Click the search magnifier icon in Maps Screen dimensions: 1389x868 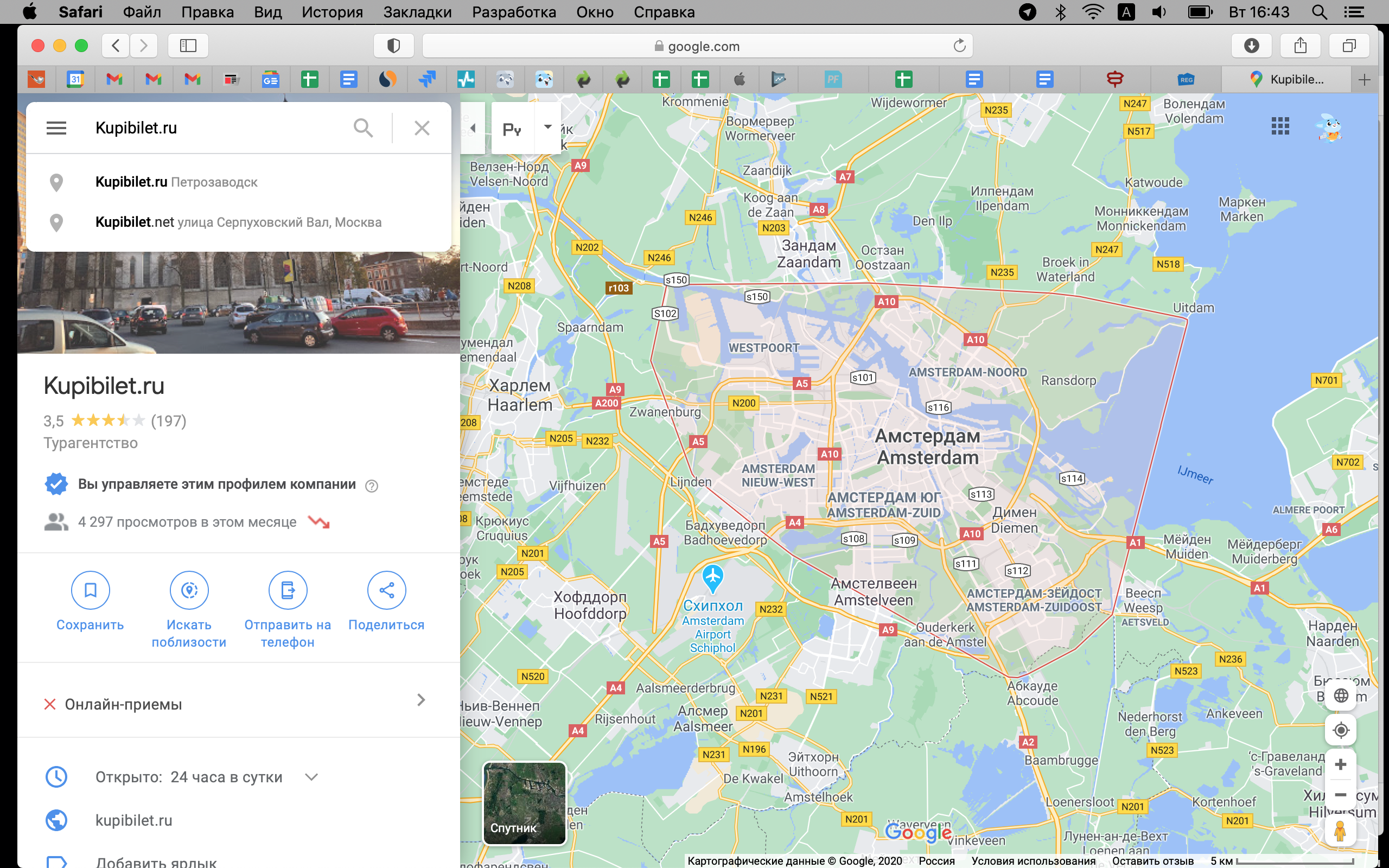pos(363,127)
